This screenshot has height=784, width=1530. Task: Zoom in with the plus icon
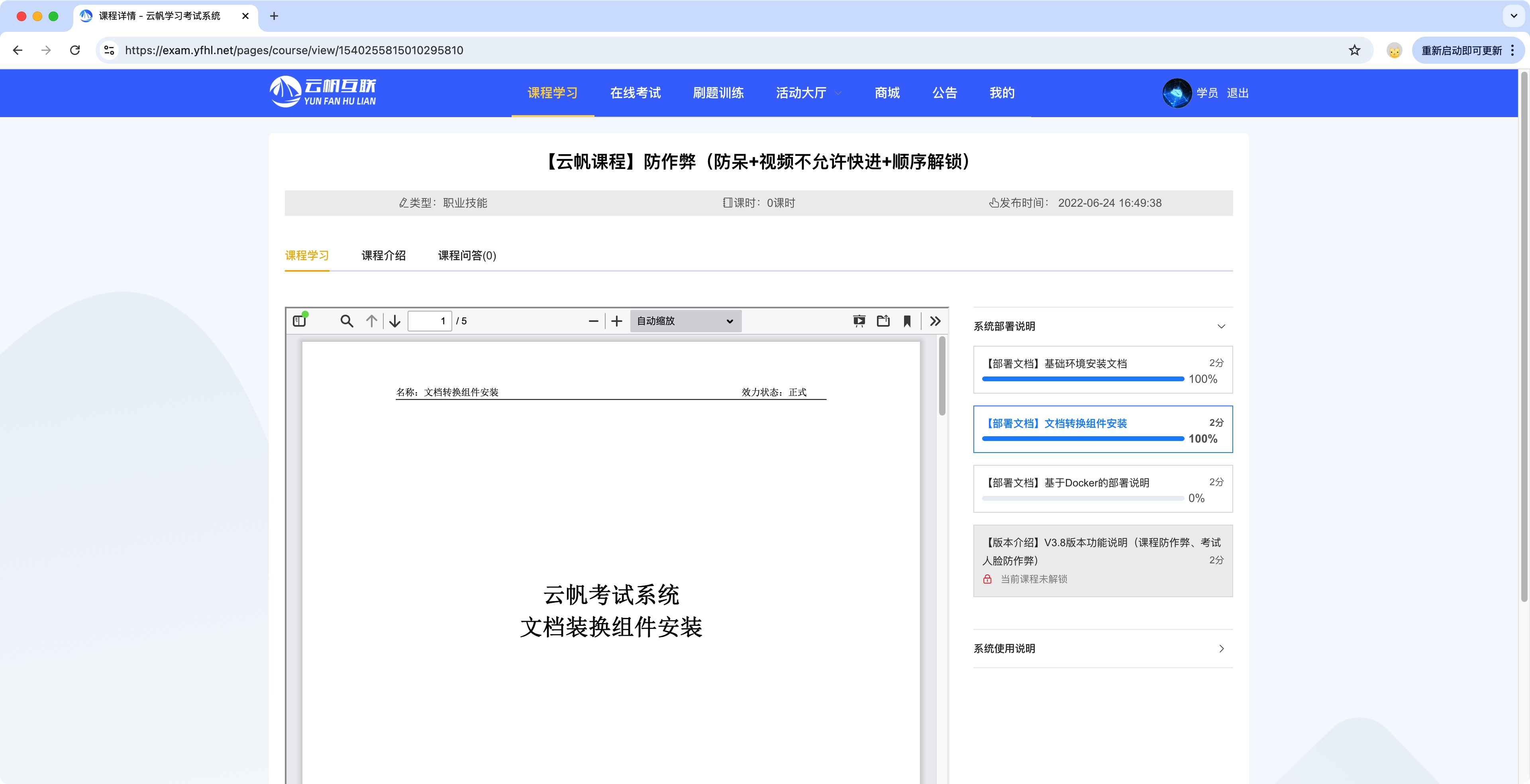(x=617, y=321)
